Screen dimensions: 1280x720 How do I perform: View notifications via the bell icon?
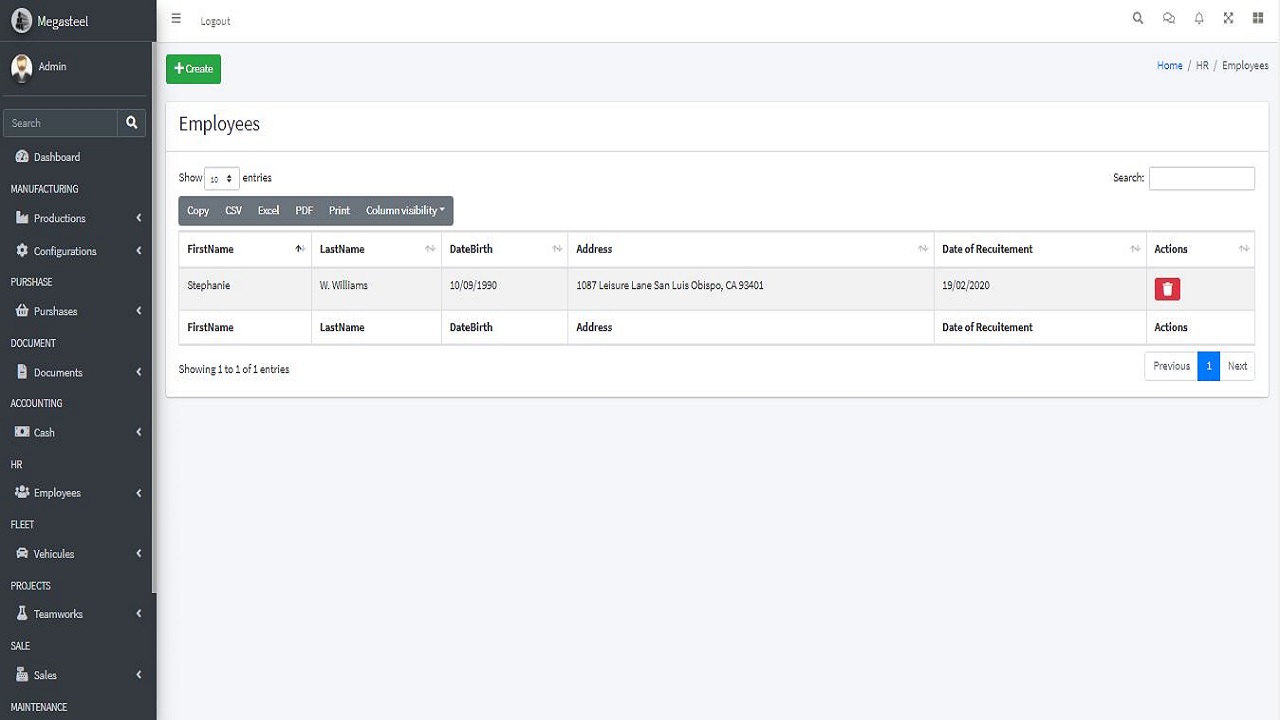click(1198, 18)
